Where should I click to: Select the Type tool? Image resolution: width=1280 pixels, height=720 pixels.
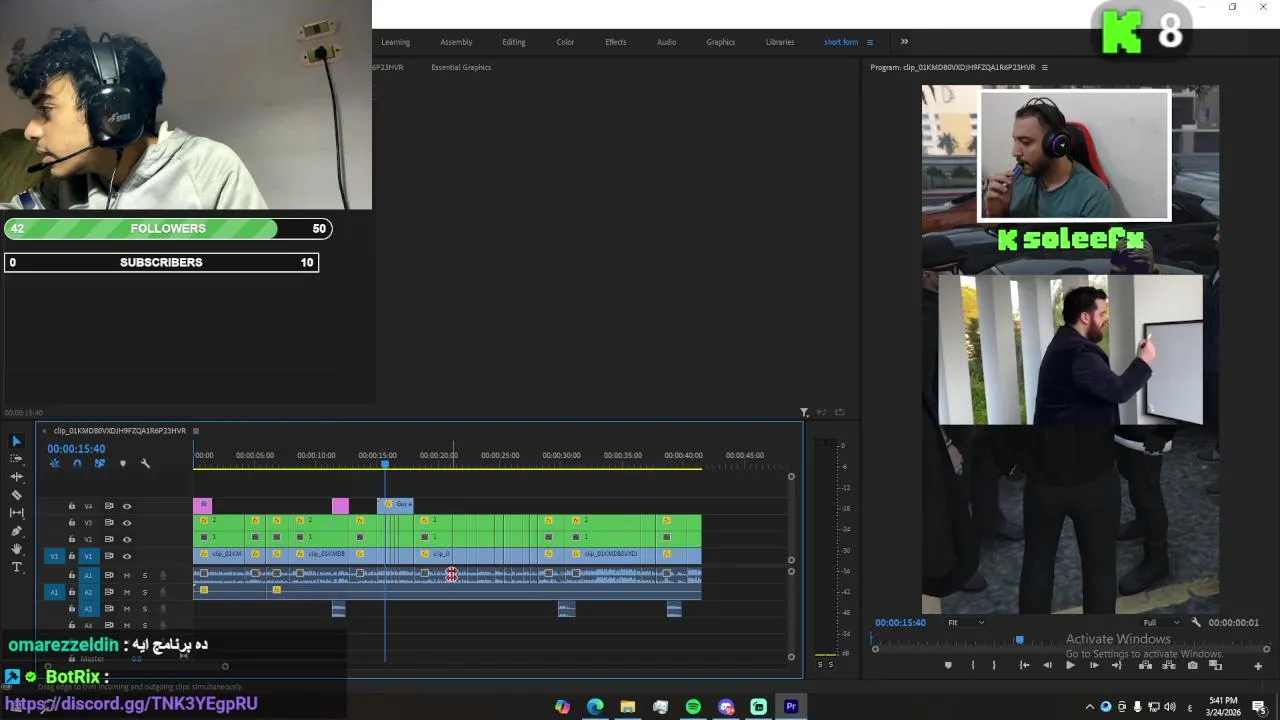[16, 567]
